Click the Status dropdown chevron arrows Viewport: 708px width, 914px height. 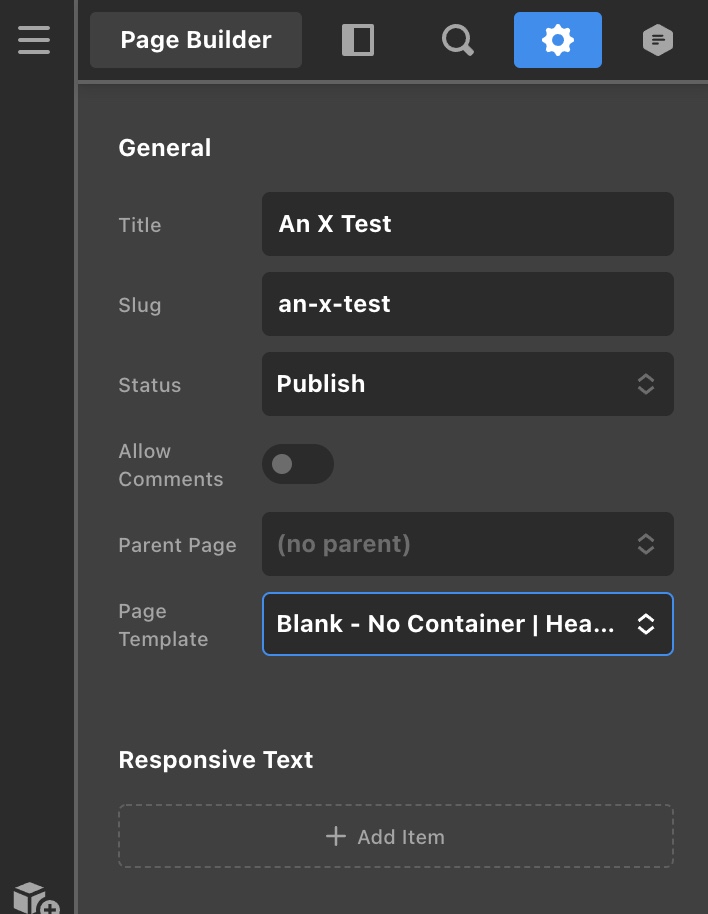[646, 384]
